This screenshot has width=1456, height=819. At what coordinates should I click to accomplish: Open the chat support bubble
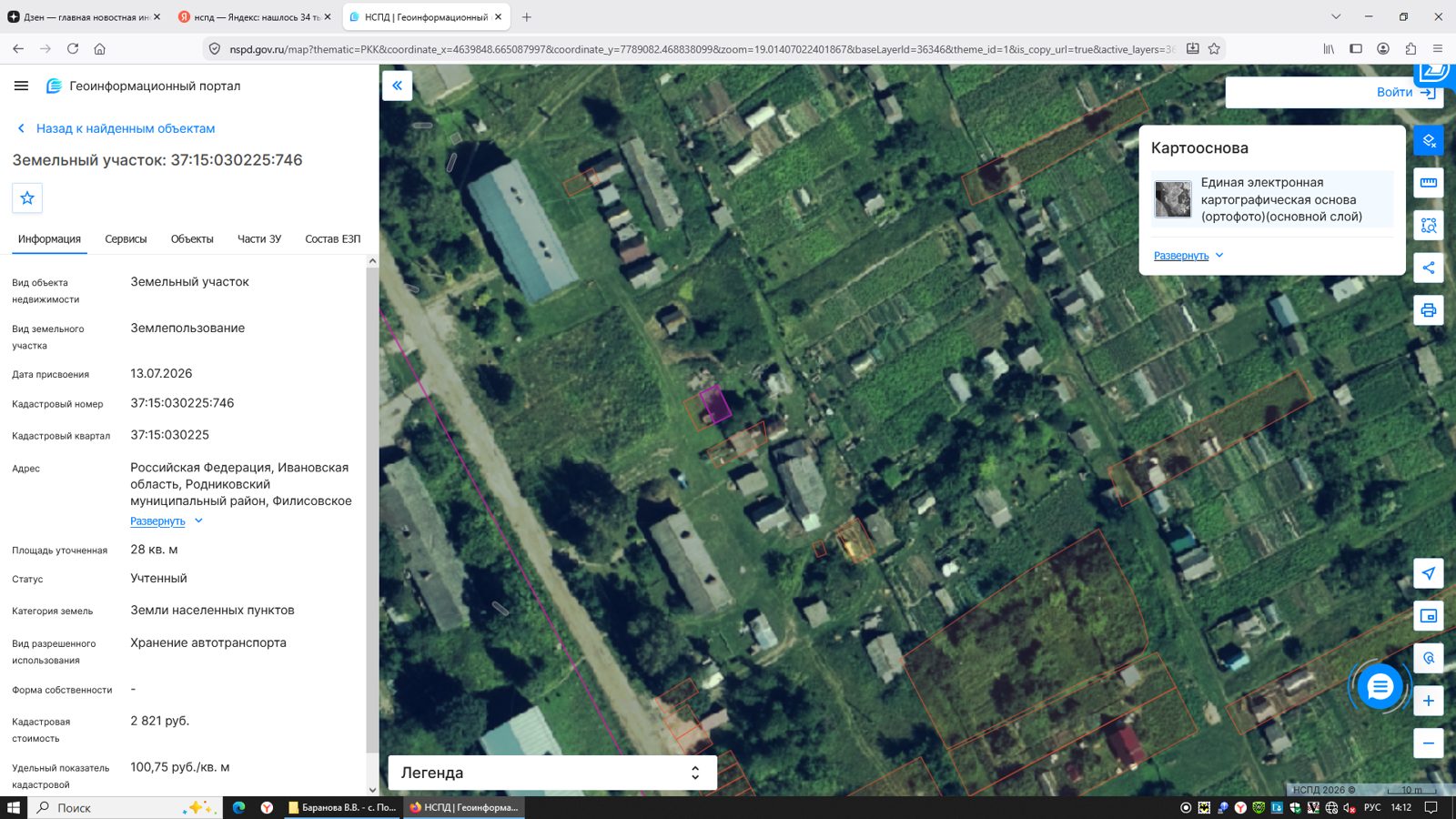(x=1380, y=687)
